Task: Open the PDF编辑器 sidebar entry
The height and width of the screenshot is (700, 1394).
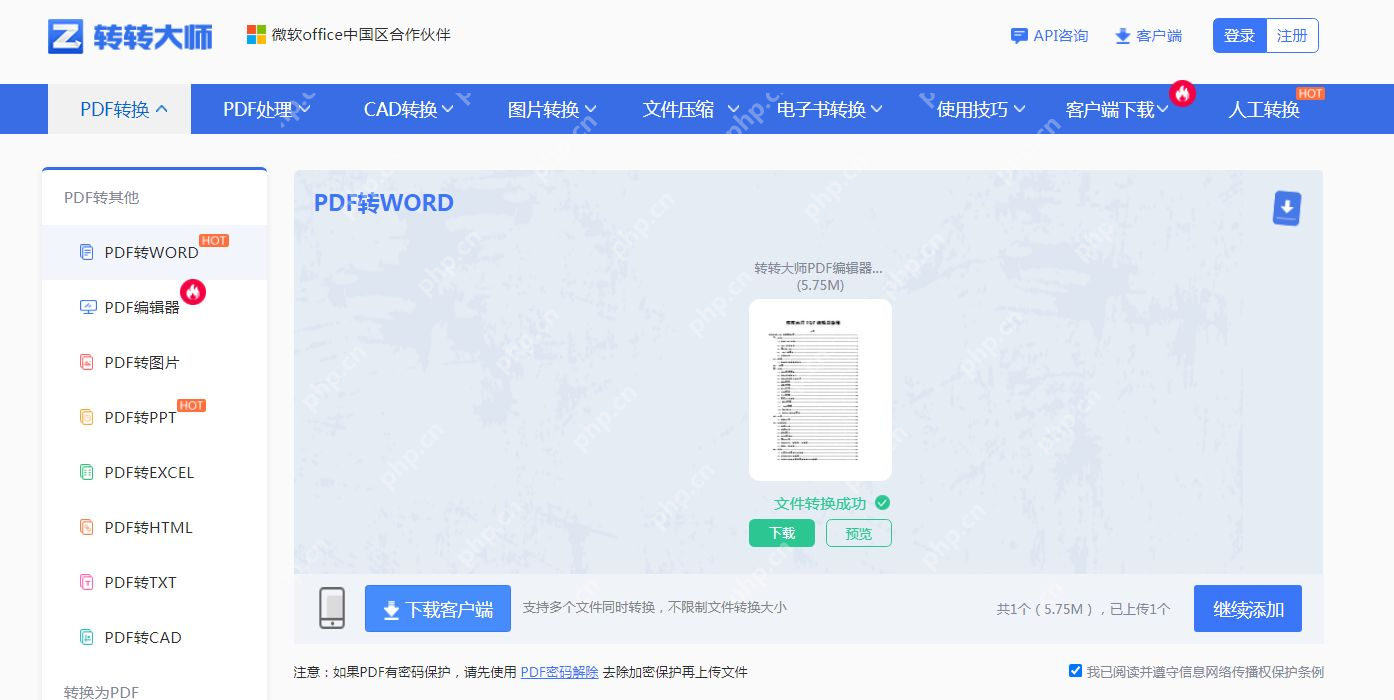Action: (x=141, y=307)
